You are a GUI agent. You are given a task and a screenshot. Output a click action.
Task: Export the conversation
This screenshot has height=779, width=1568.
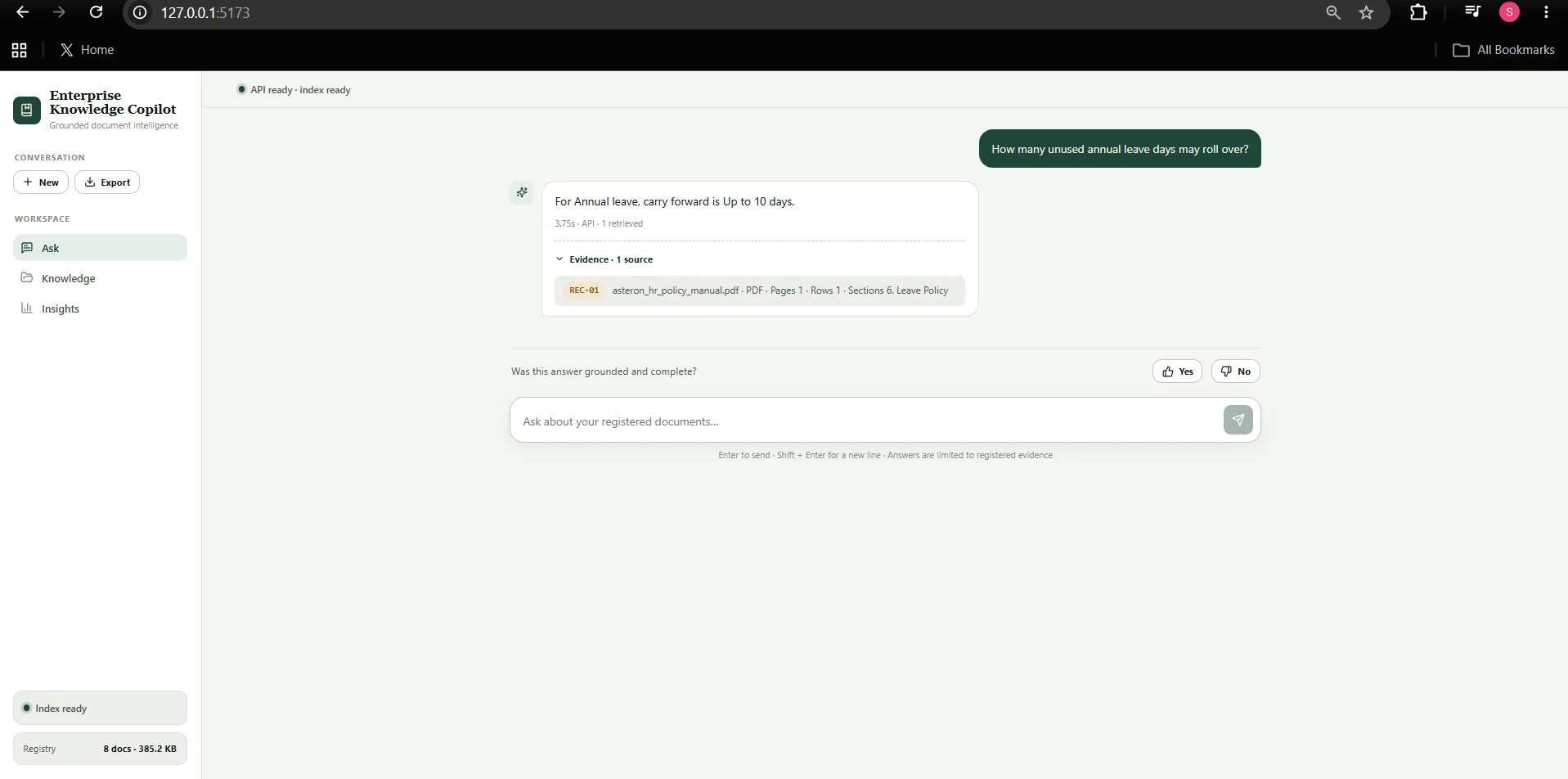pos(107,182)
